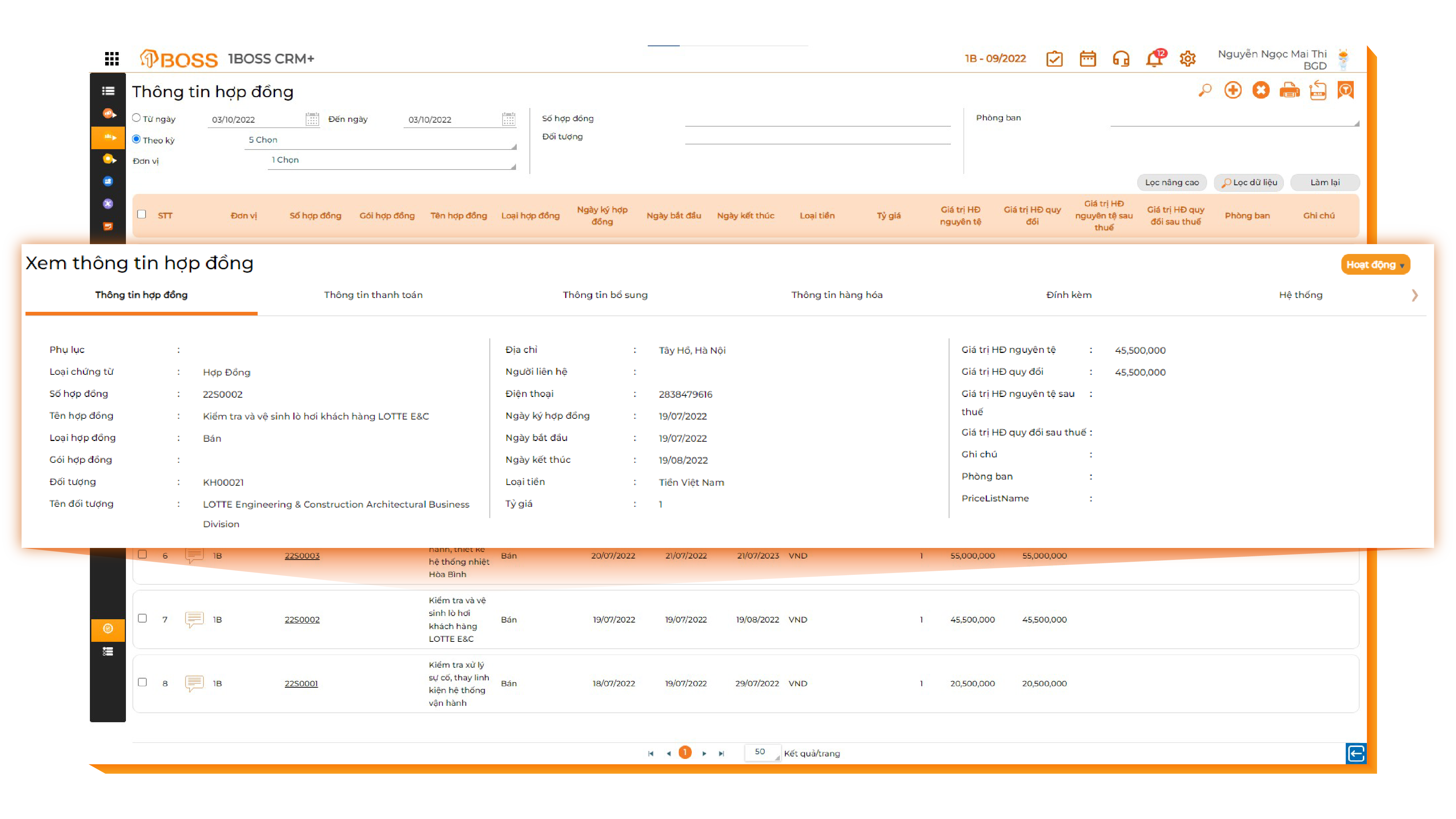The image size is (1456, 819).
Task: Click the headset support icon
Action: [x=1120, y=59]
